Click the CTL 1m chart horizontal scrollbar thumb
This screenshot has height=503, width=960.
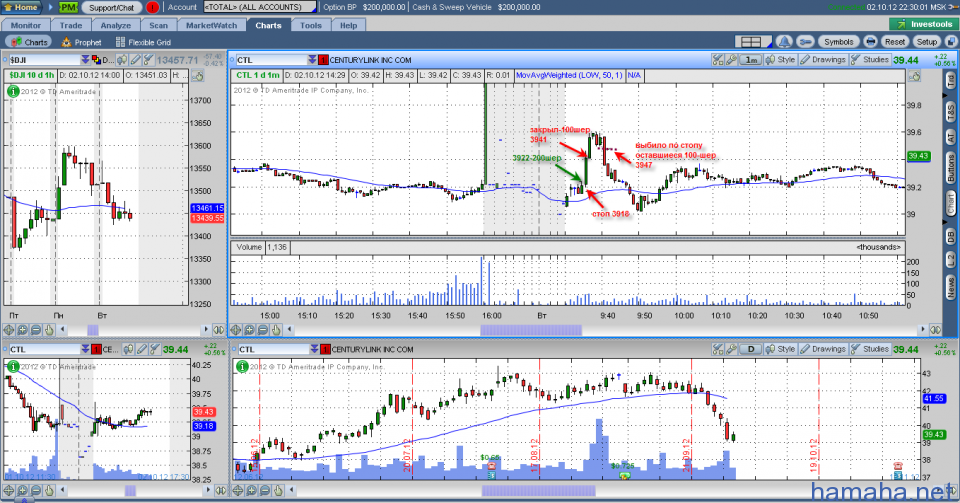[531, 330]
